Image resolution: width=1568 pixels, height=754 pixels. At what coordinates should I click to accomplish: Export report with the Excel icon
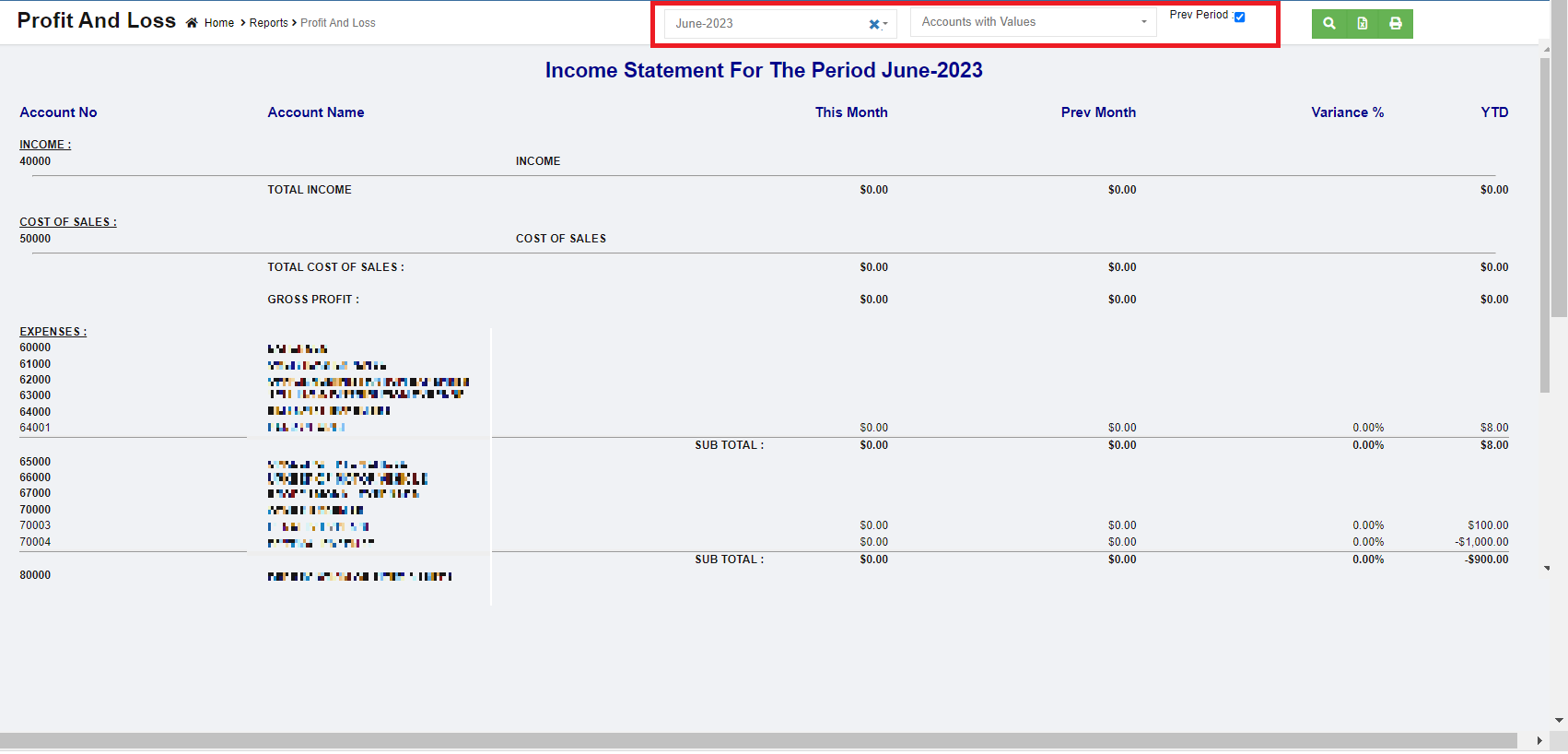pos(1362,24)
